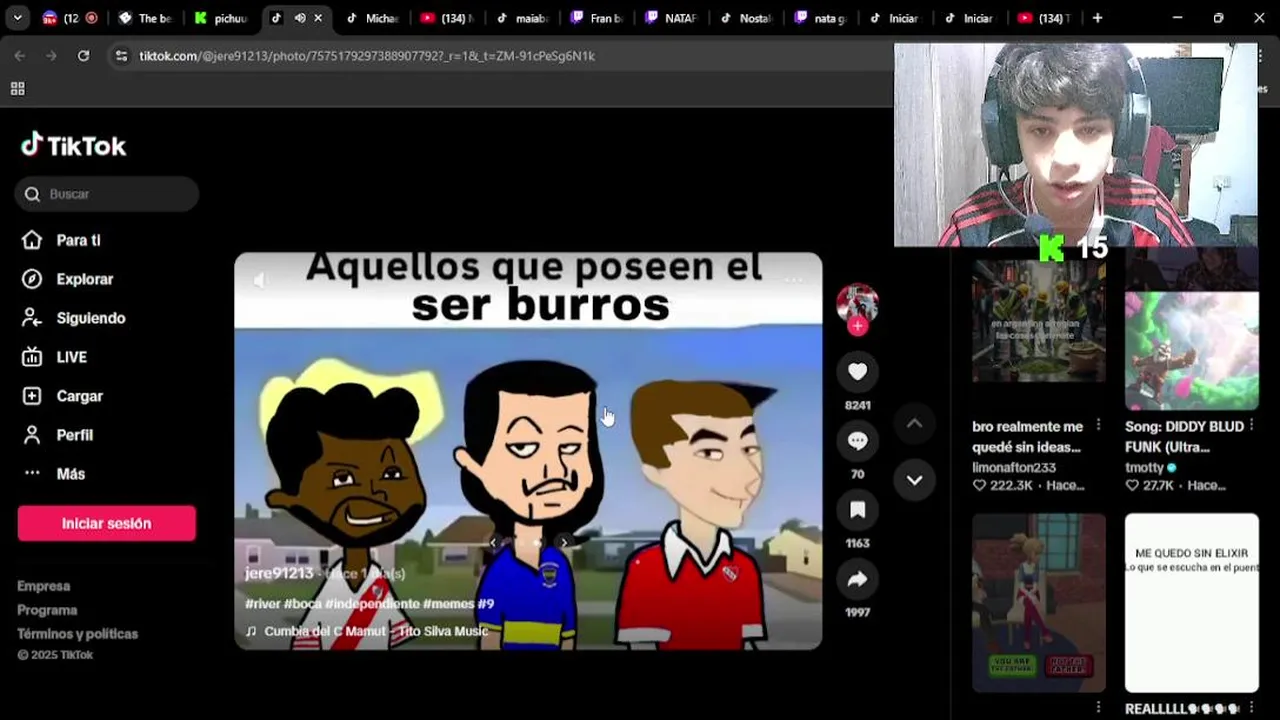Switch to the 'nata g' Twitch tab
Screen dimensions: 1280x720
point(822,18)
